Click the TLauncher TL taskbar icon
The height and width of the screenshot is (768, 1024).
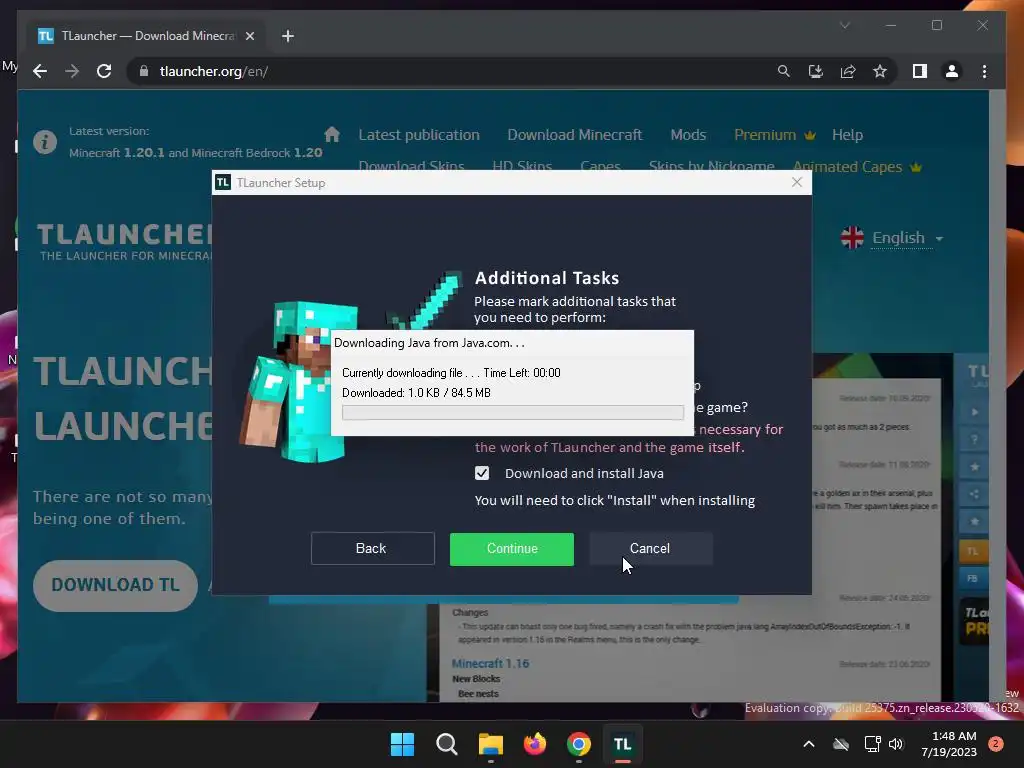[622, 744]
